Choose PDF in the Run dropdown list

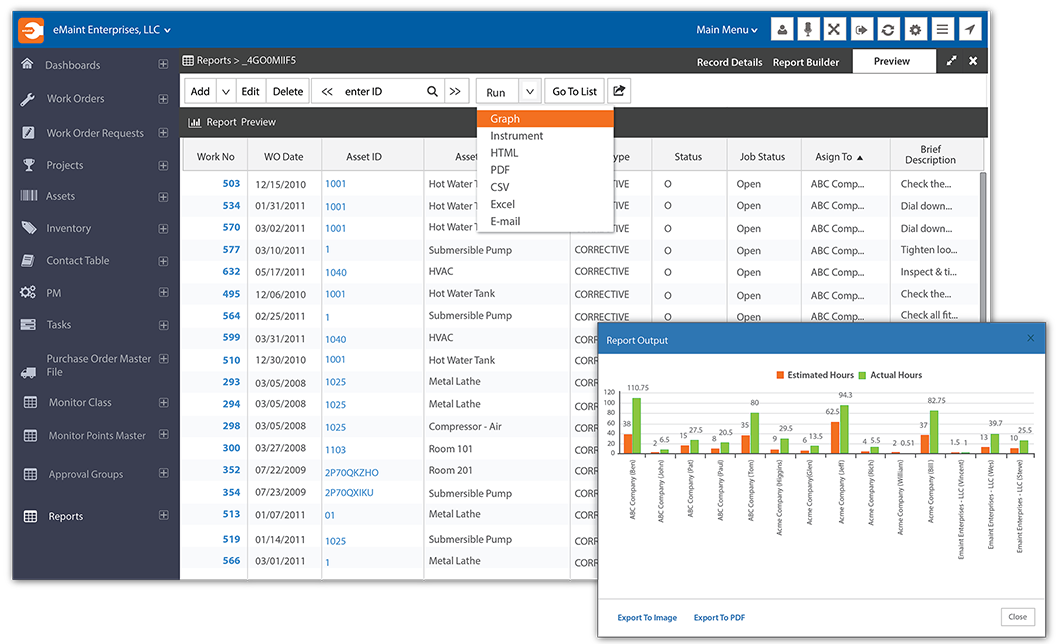coord(500,170)
